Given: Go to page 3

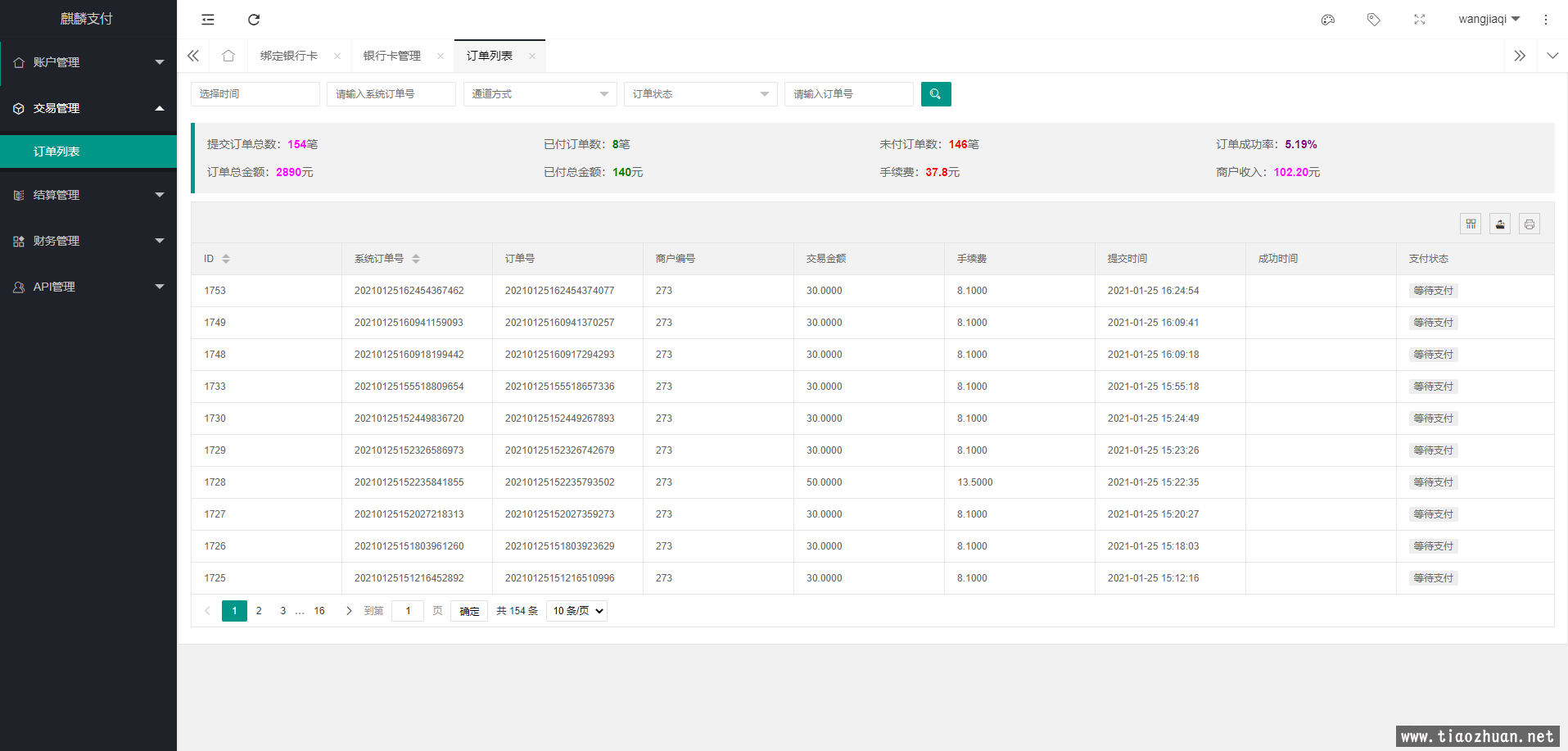Looking at the screenshot, I should pos(283,611).
